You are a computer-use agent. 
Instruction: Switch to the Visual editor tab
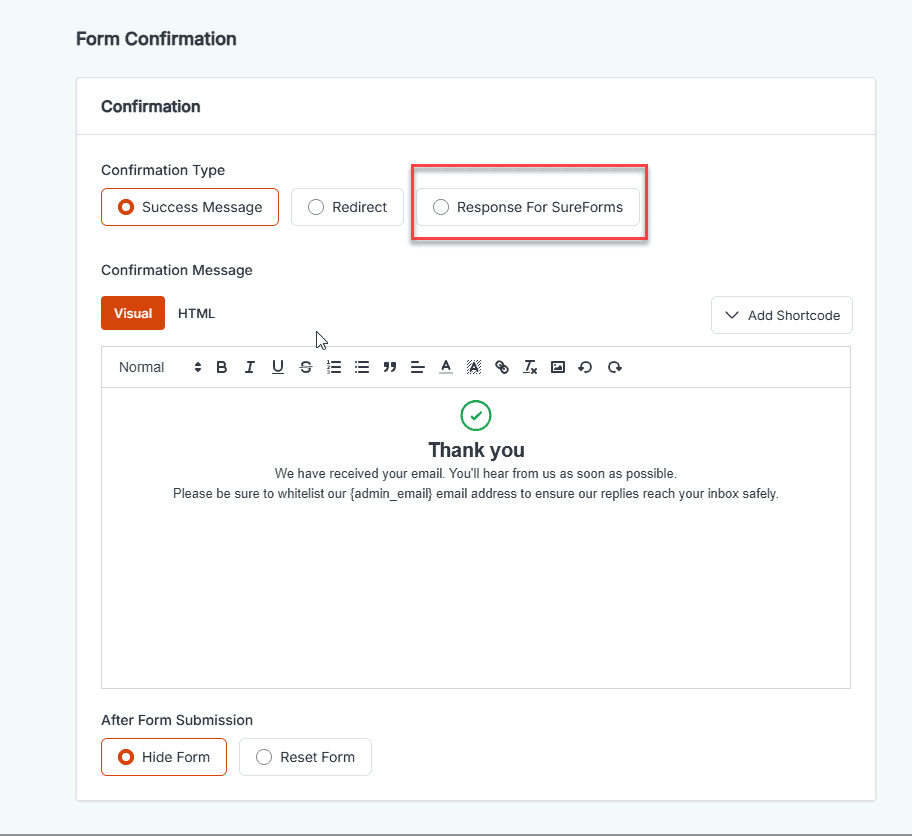133,313
